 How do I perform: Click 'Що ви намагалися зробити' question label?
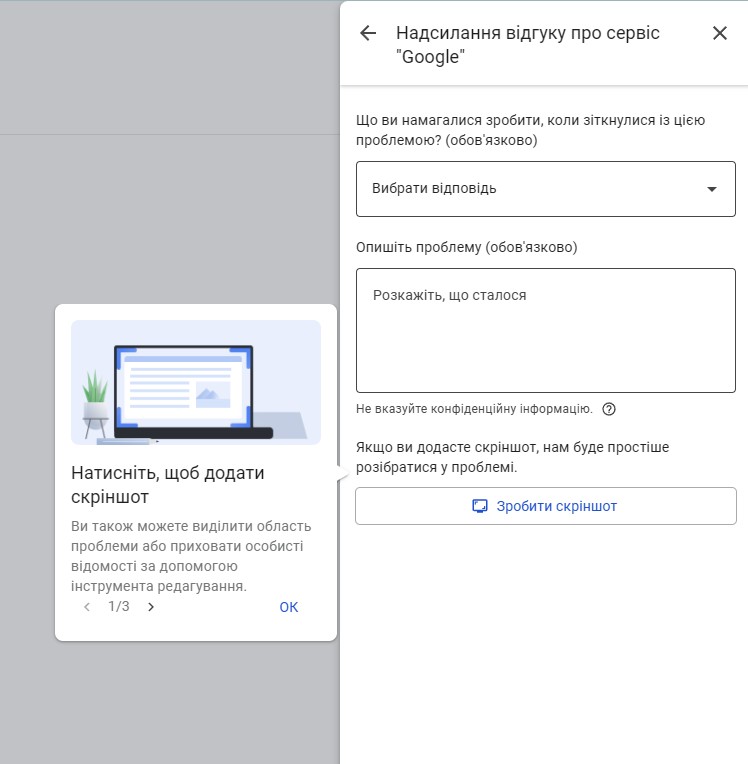(x=530, y=130)
